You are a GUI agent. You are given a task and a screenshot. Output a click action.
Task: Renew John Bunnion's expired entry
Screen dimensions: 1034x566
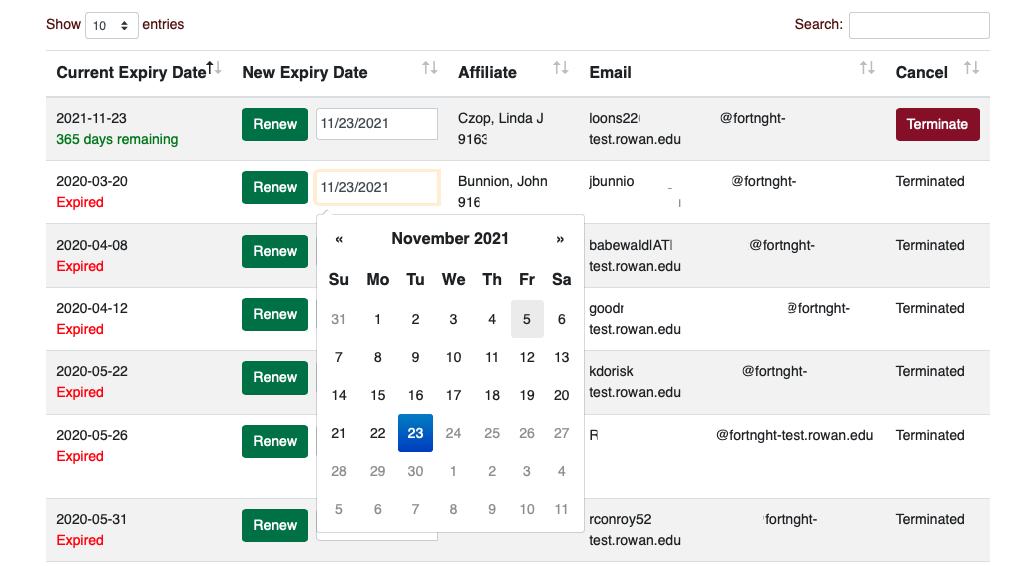click(275, 187)
